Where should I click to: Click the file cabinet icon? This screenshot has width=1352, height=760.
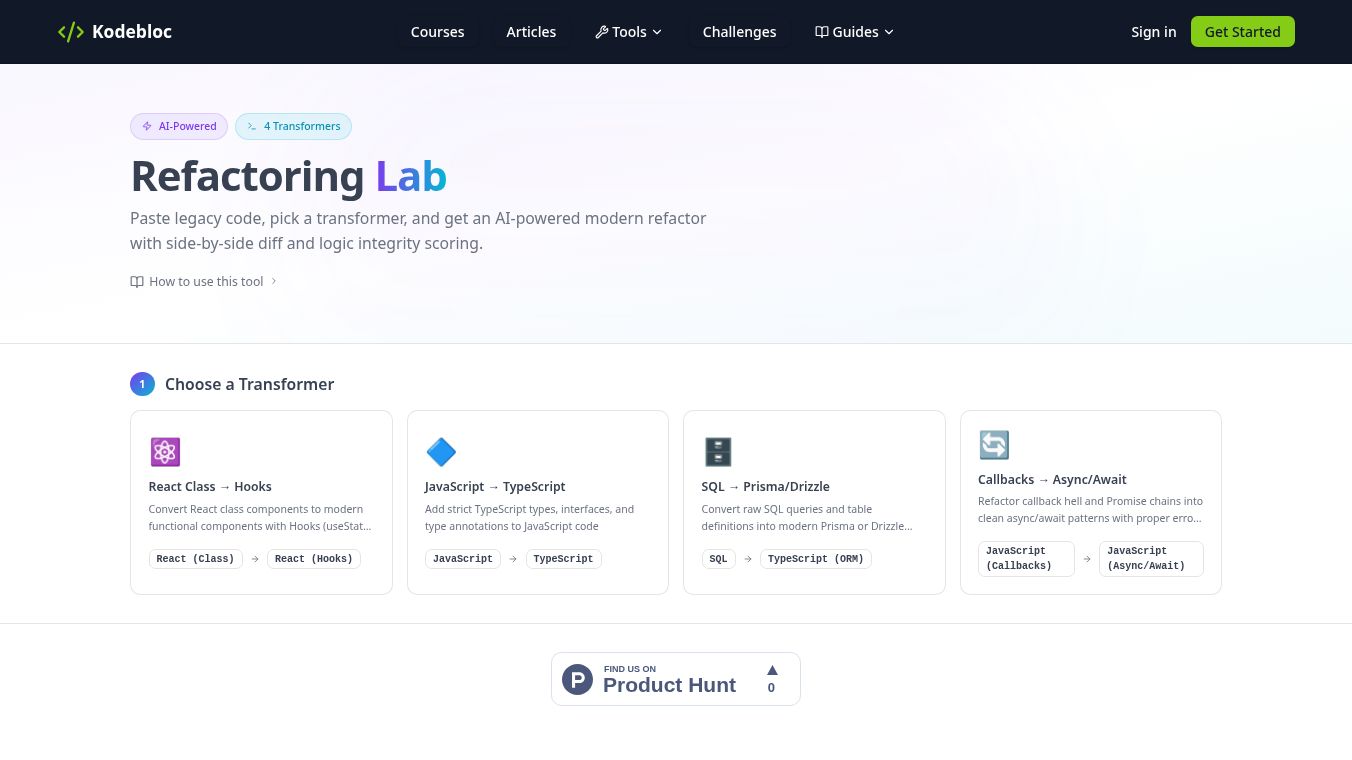[718, 452]
